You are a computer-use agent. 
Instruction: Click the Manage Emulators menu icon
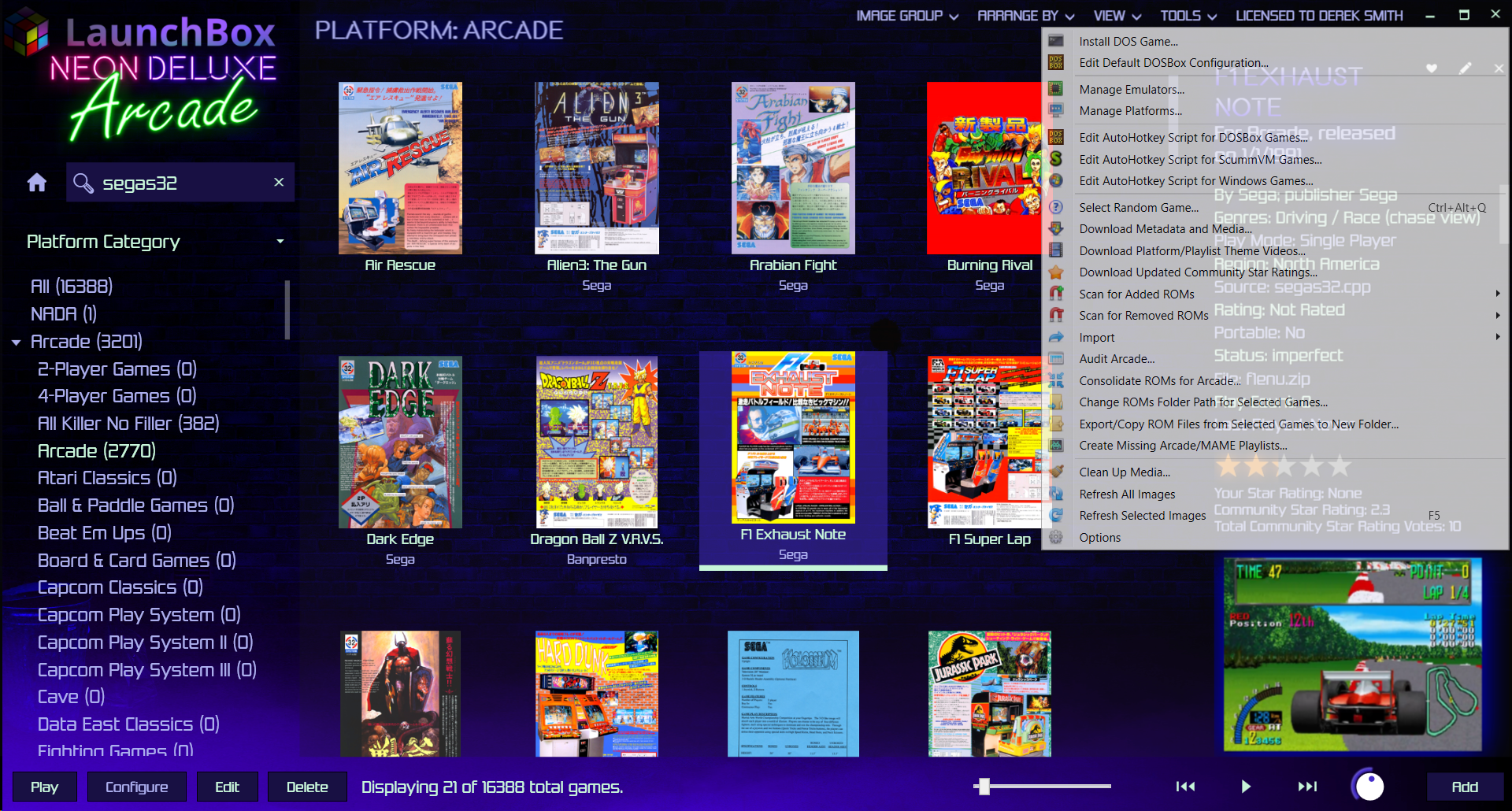click(1056, 89)
